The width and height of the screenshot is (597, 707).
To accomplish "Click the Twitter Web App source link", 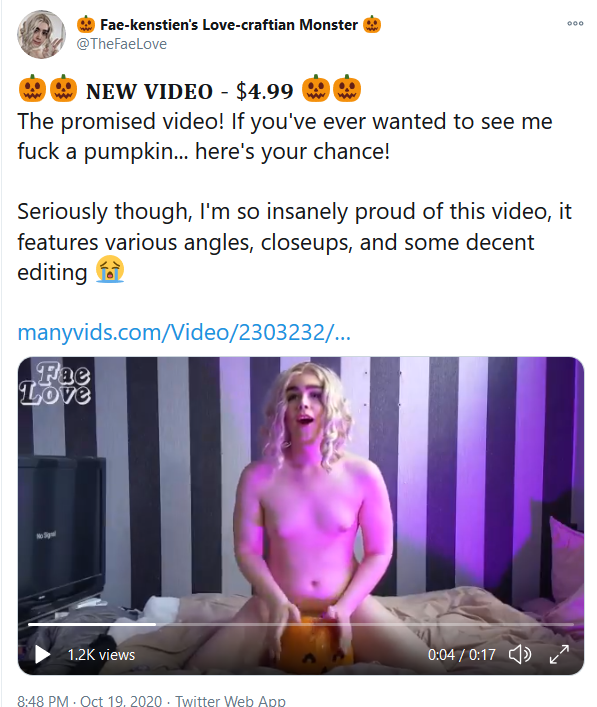I will [230, 700].
